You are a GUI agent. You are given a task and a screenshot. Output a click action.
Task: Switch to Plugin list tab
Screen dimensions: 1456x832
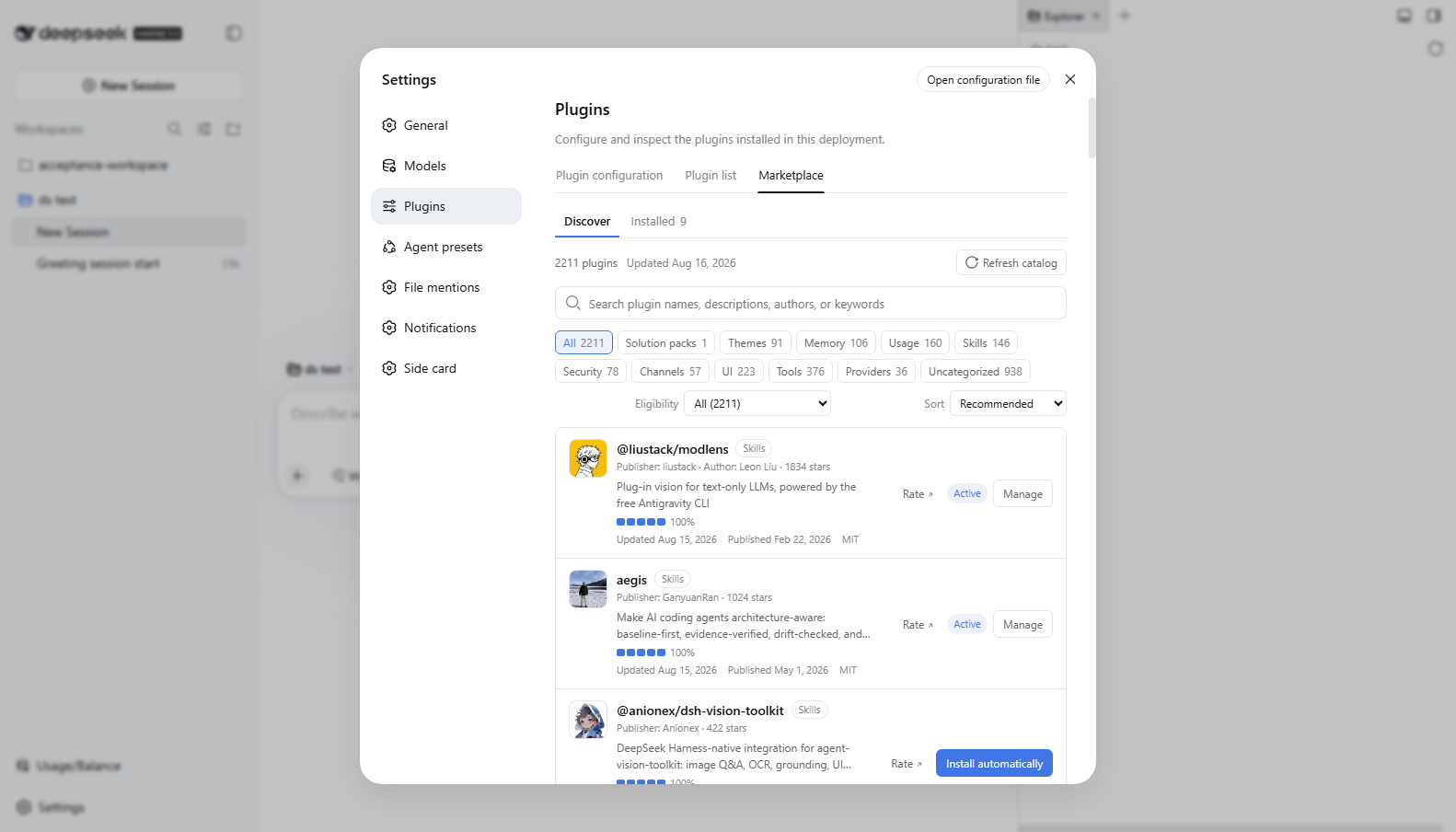711,175
